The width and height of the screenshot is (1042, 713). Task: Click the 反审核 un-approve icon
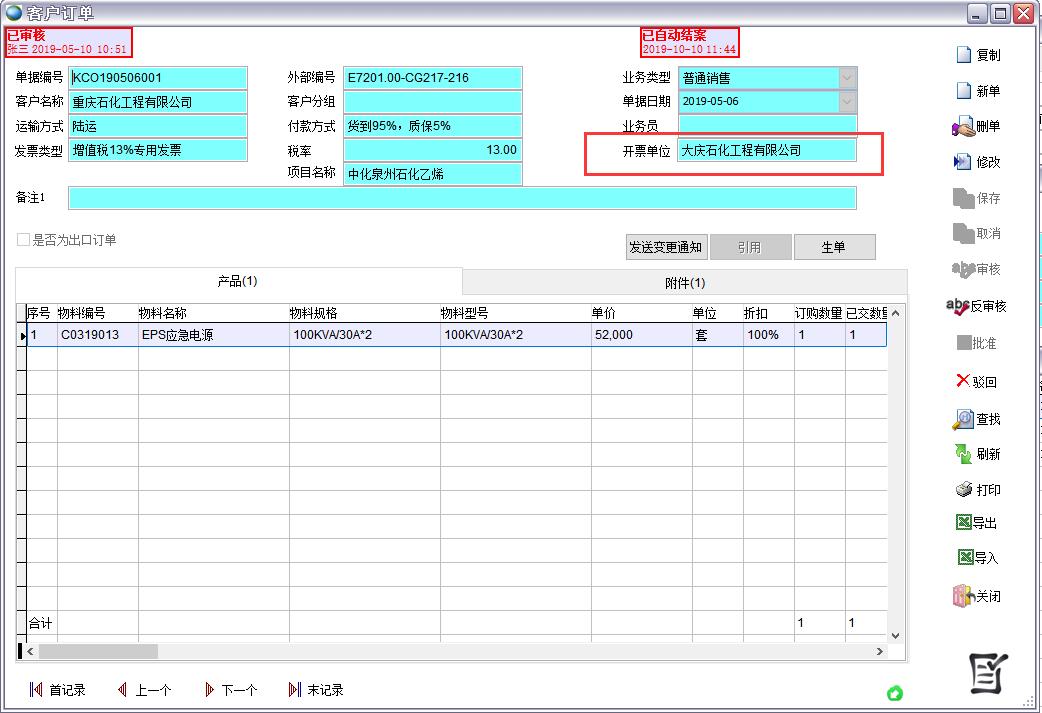point(959,306)
